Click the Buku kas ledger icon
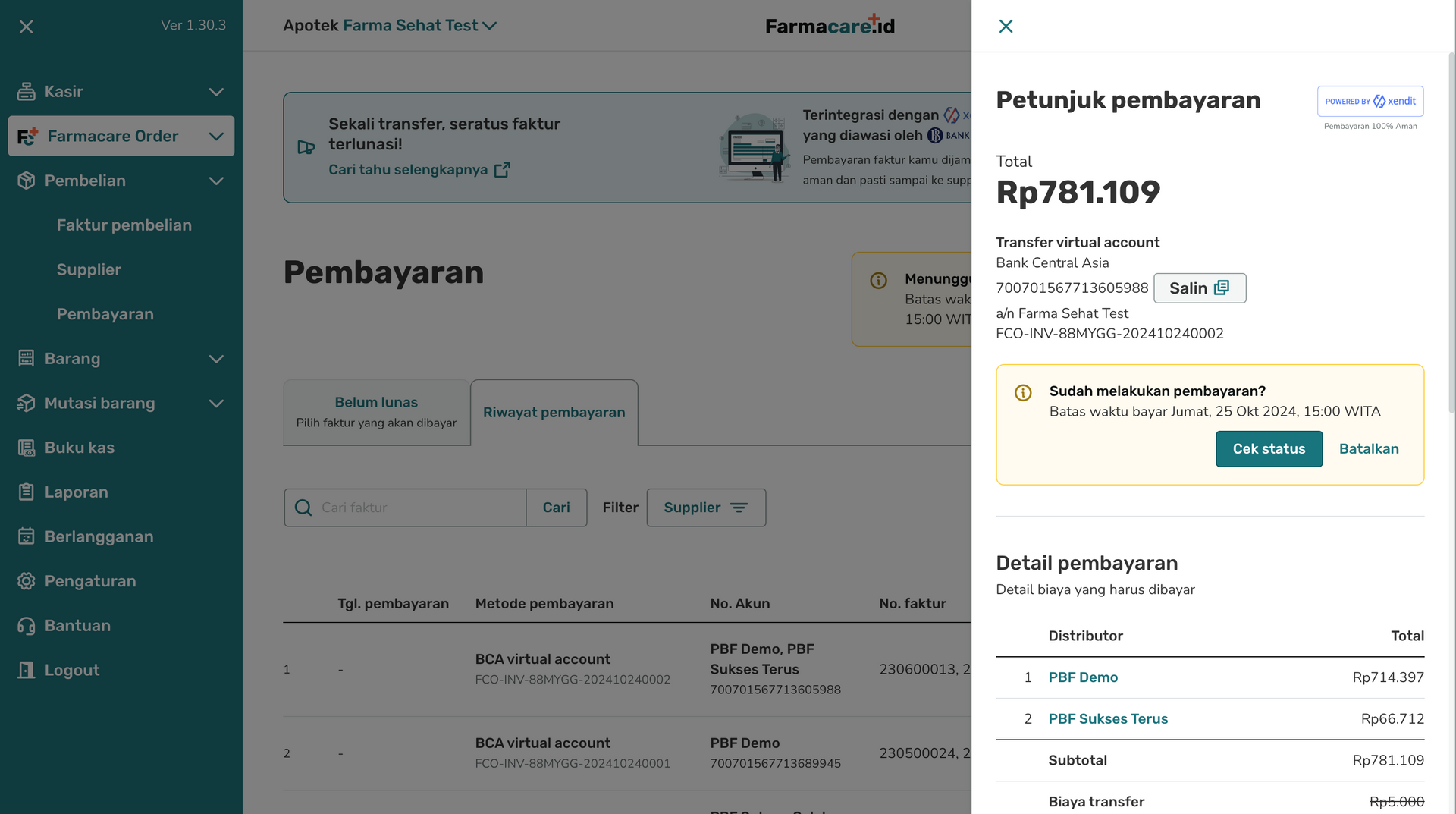Screen dimensions: 1456x814 coord(26,448)
